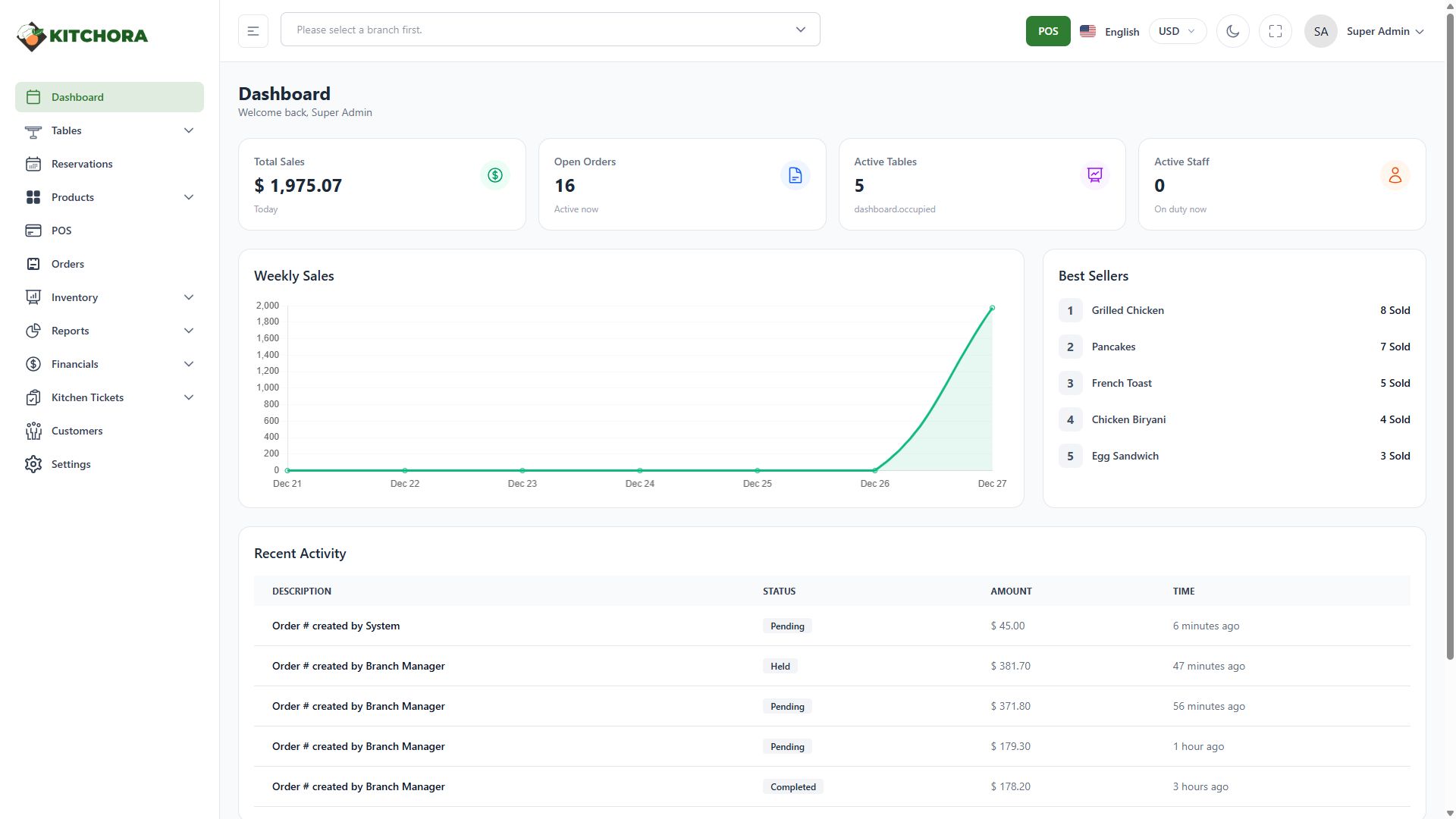Click the Total Sales dollar icon
This screenshot has height=819, width=1456.
click(494, 175)
